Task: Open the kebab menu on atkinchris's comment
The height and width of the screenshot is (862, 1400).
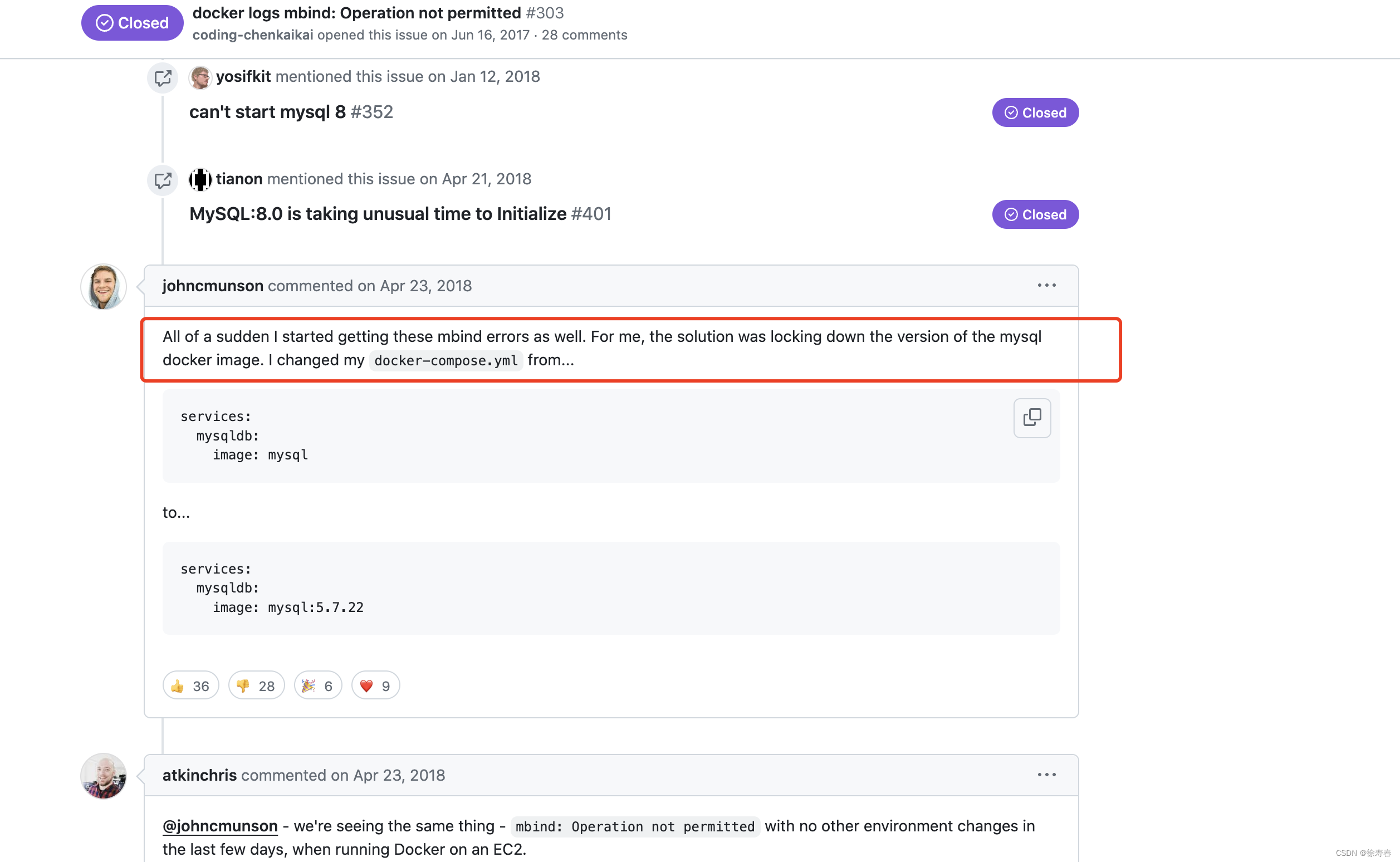Action: click(x=1046, y=775)
